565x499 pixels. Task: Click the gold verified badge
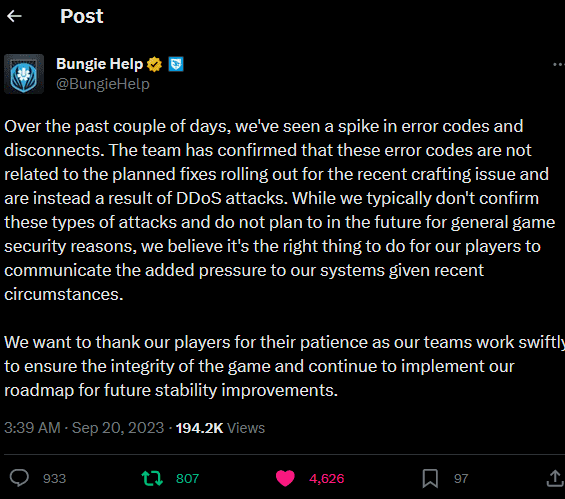click(154, 64)
